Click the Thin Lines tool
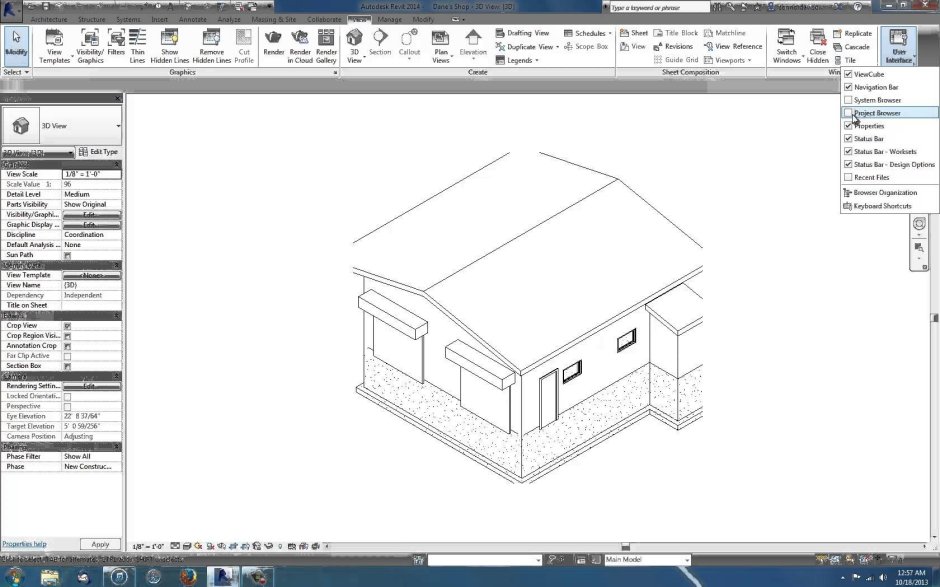The height and width of the screenshot is (587, 940). pyautogui.click(x=137, y=45)
